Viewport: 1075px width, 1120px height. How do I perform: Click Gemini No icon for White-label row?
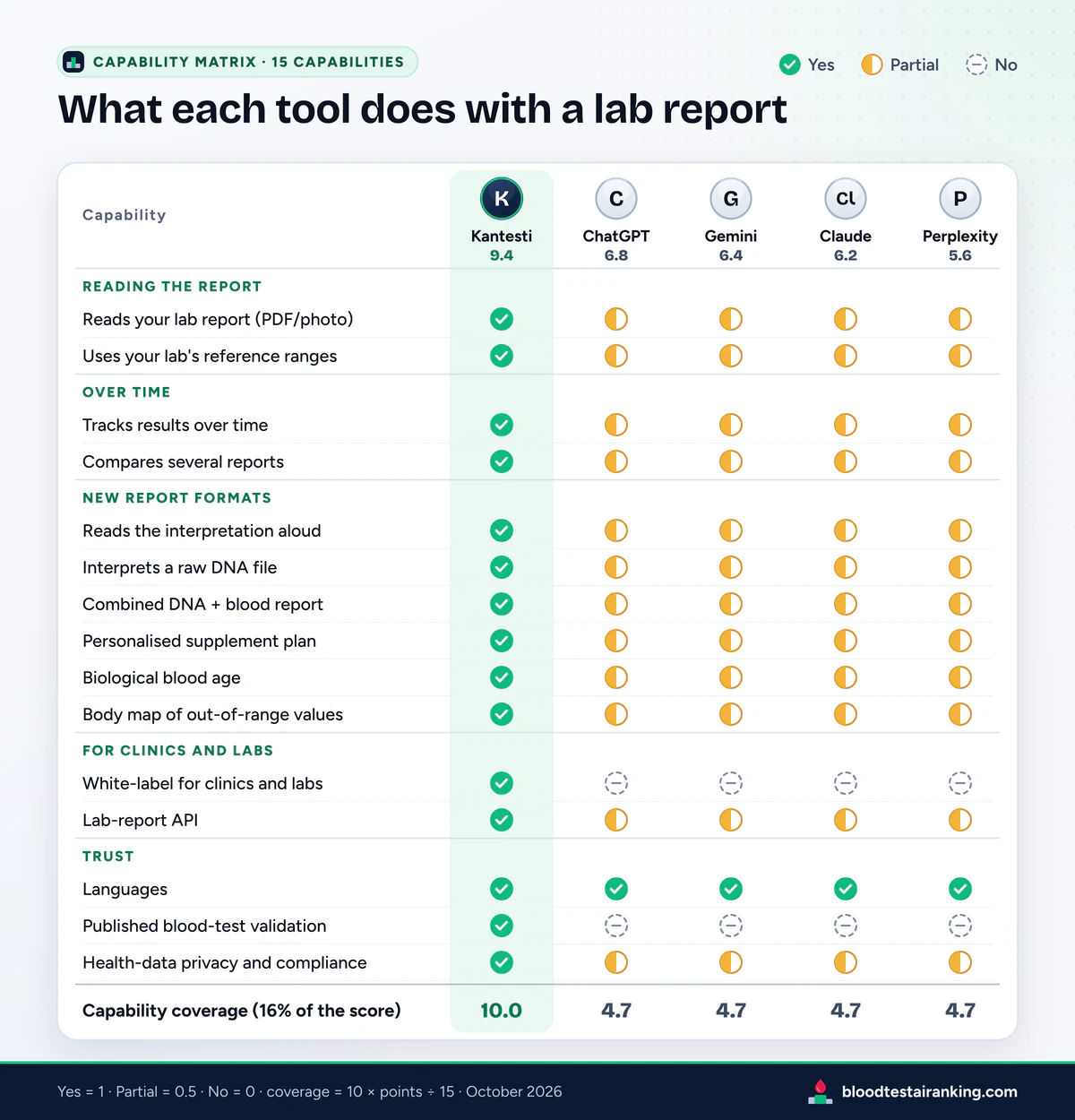pyautogui.click(x=731, y=783)
